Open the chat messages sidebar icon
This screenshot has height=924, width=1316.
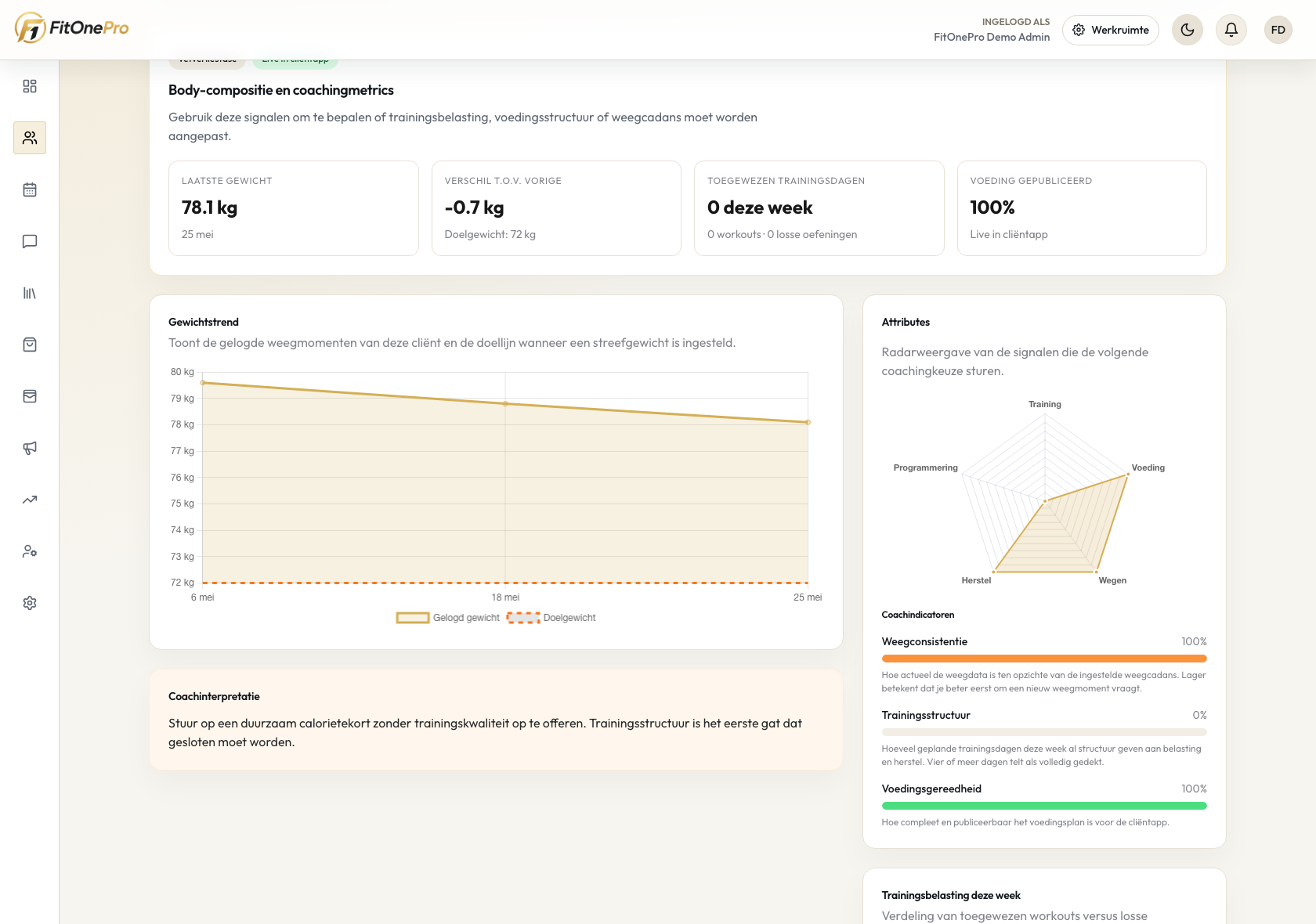point(30,241)
